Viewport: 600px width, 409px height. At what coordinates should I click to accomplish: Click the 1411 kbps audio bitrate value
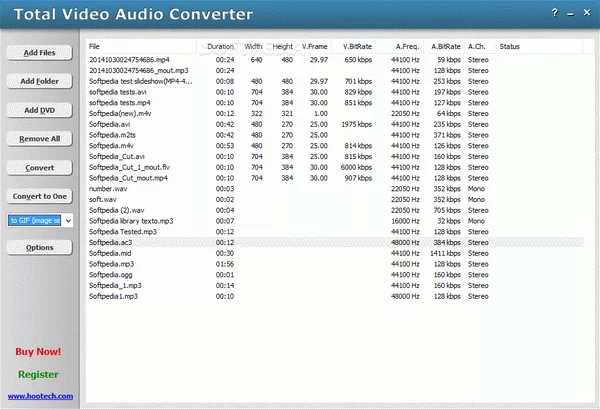point(445,253)
